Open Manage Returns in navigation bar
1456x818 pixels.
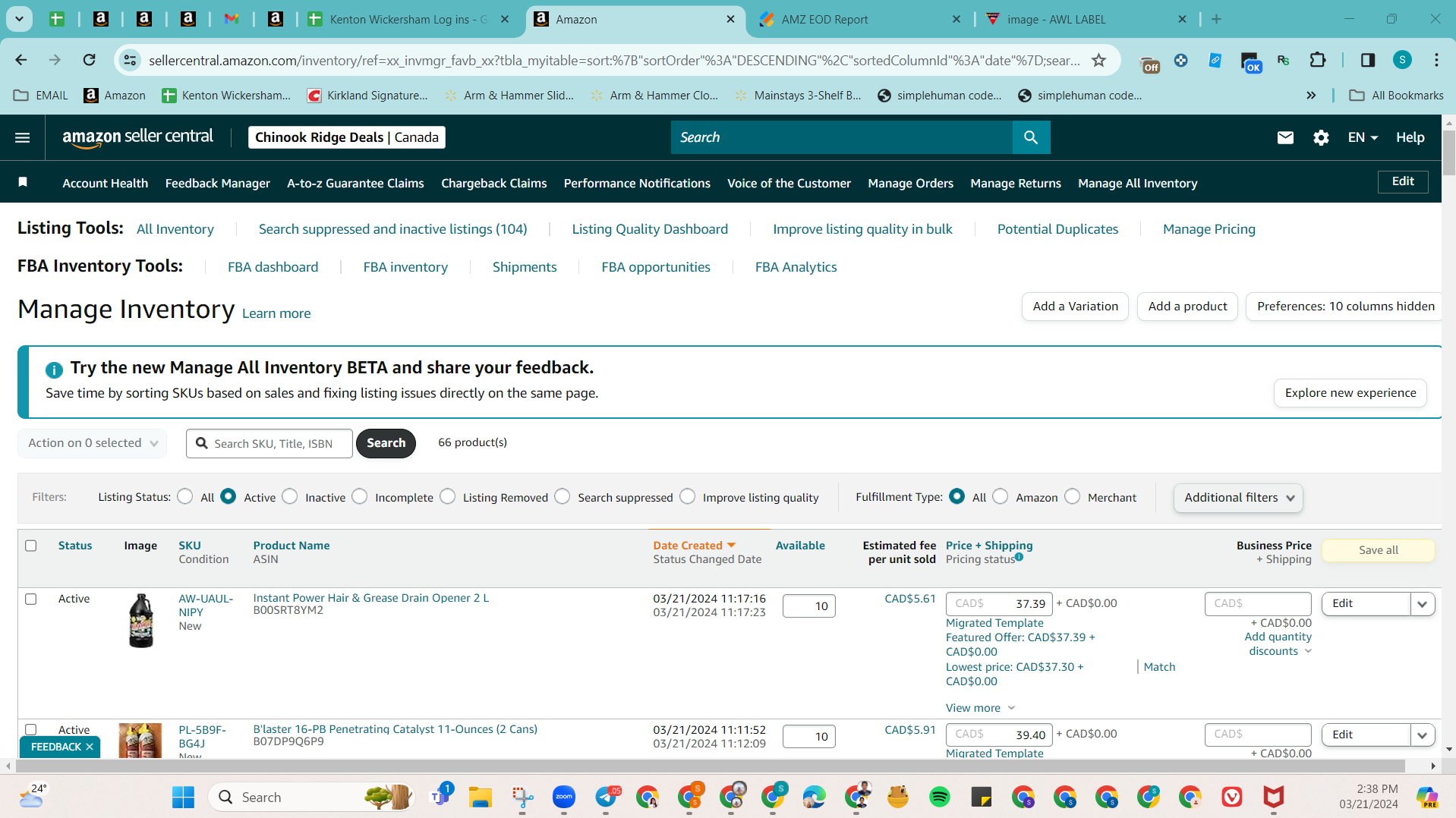1016,183
